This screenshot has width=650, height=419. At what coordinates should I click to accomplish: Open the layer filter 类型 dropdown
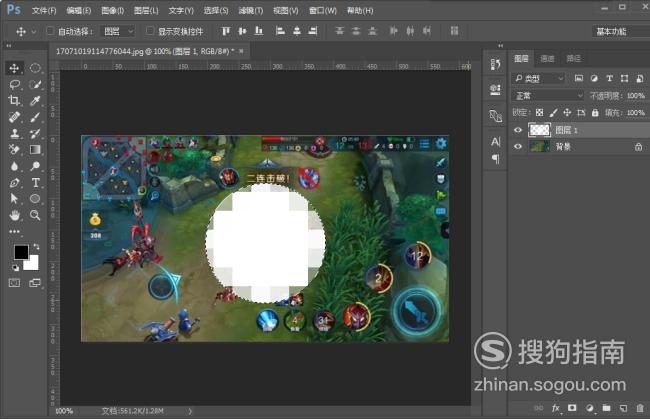coord(538,78)
